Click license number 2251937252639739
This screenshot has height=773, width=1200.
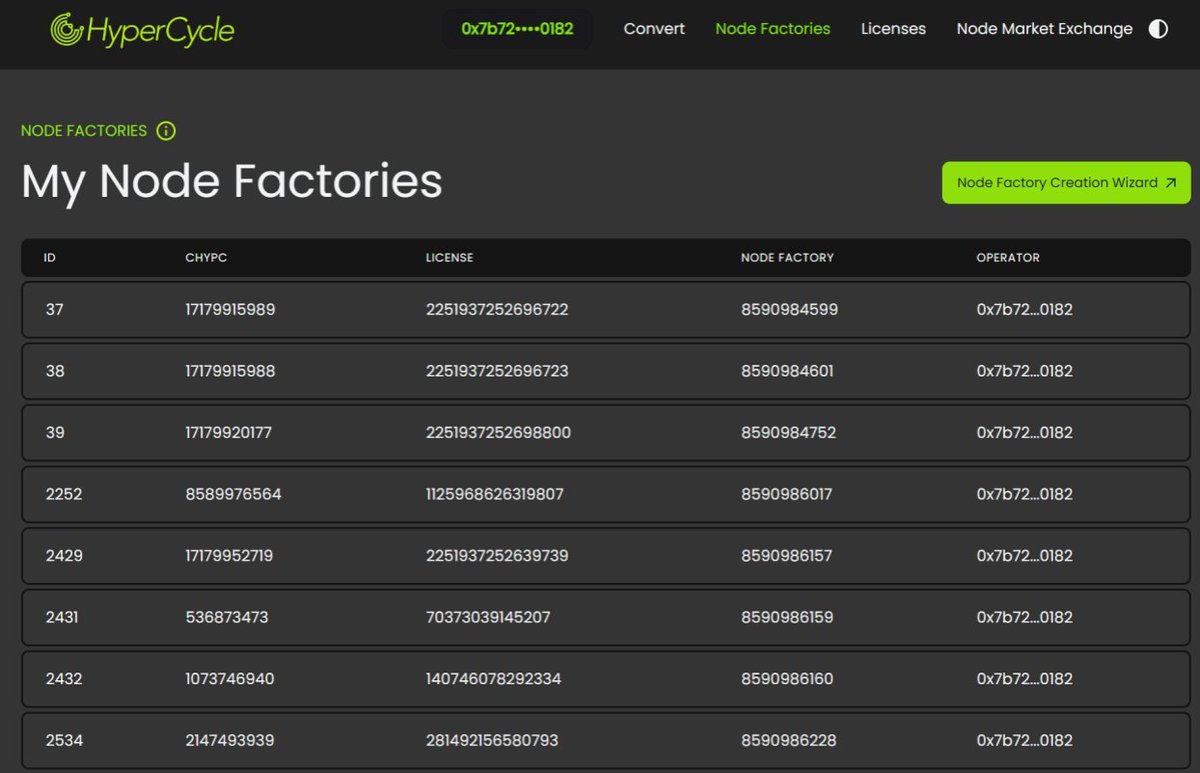tap(497, 556)
